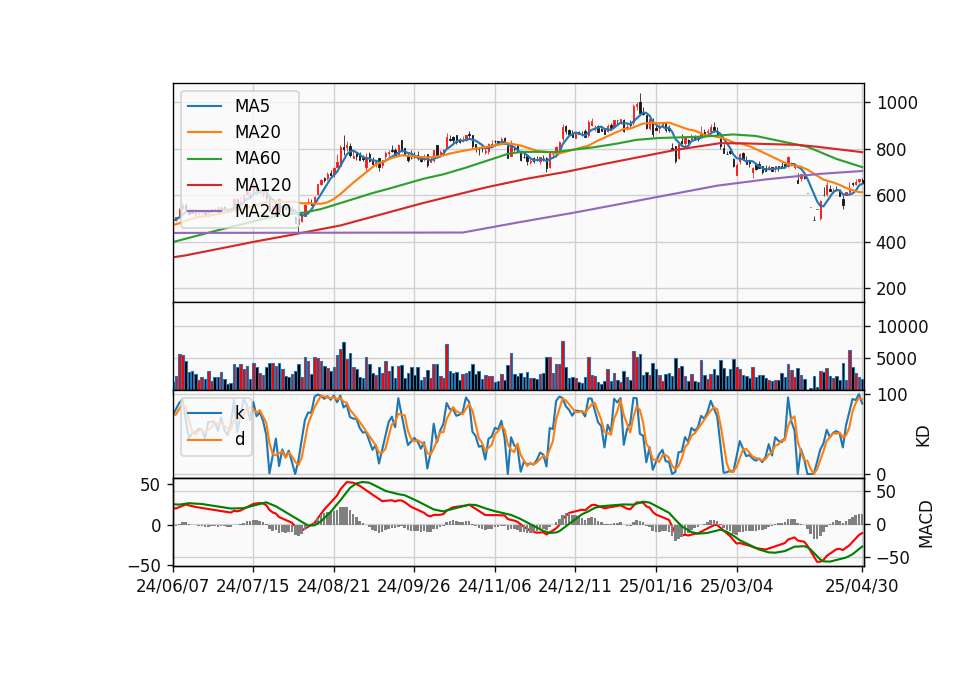960x690 pixels.
Task: Click the 1000 price axis label
Action: click(x=898, y=103)
